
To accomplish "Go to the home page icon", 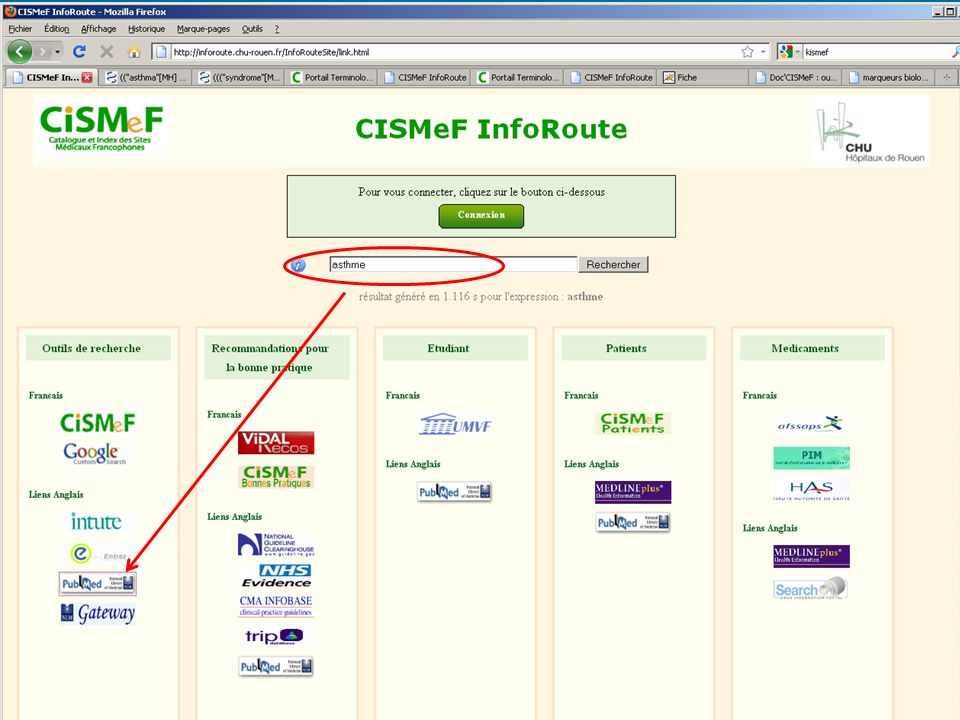I will coord(134,51).
